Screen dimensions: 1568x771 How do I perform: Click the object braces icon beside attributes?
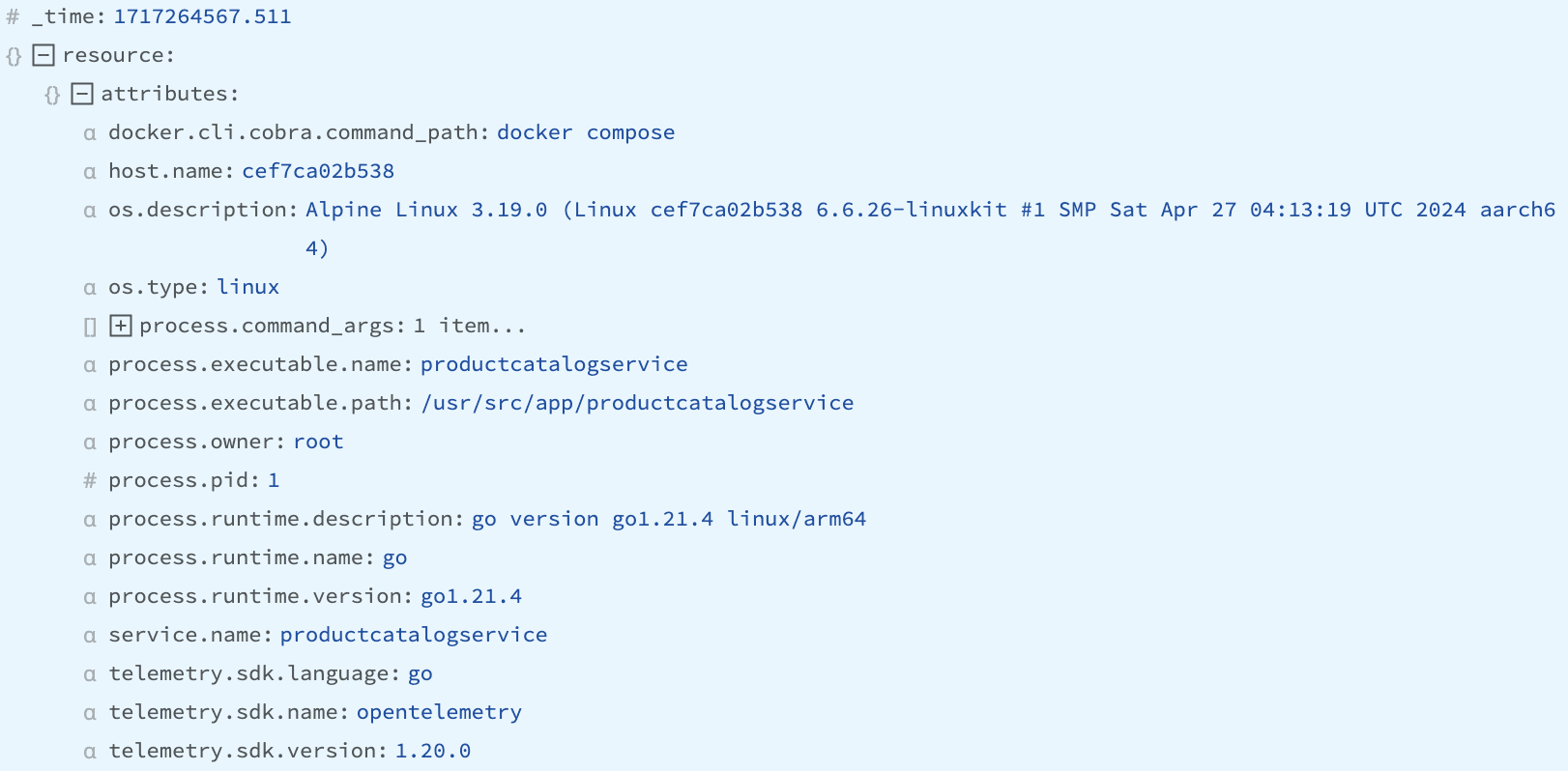point(52,95)
